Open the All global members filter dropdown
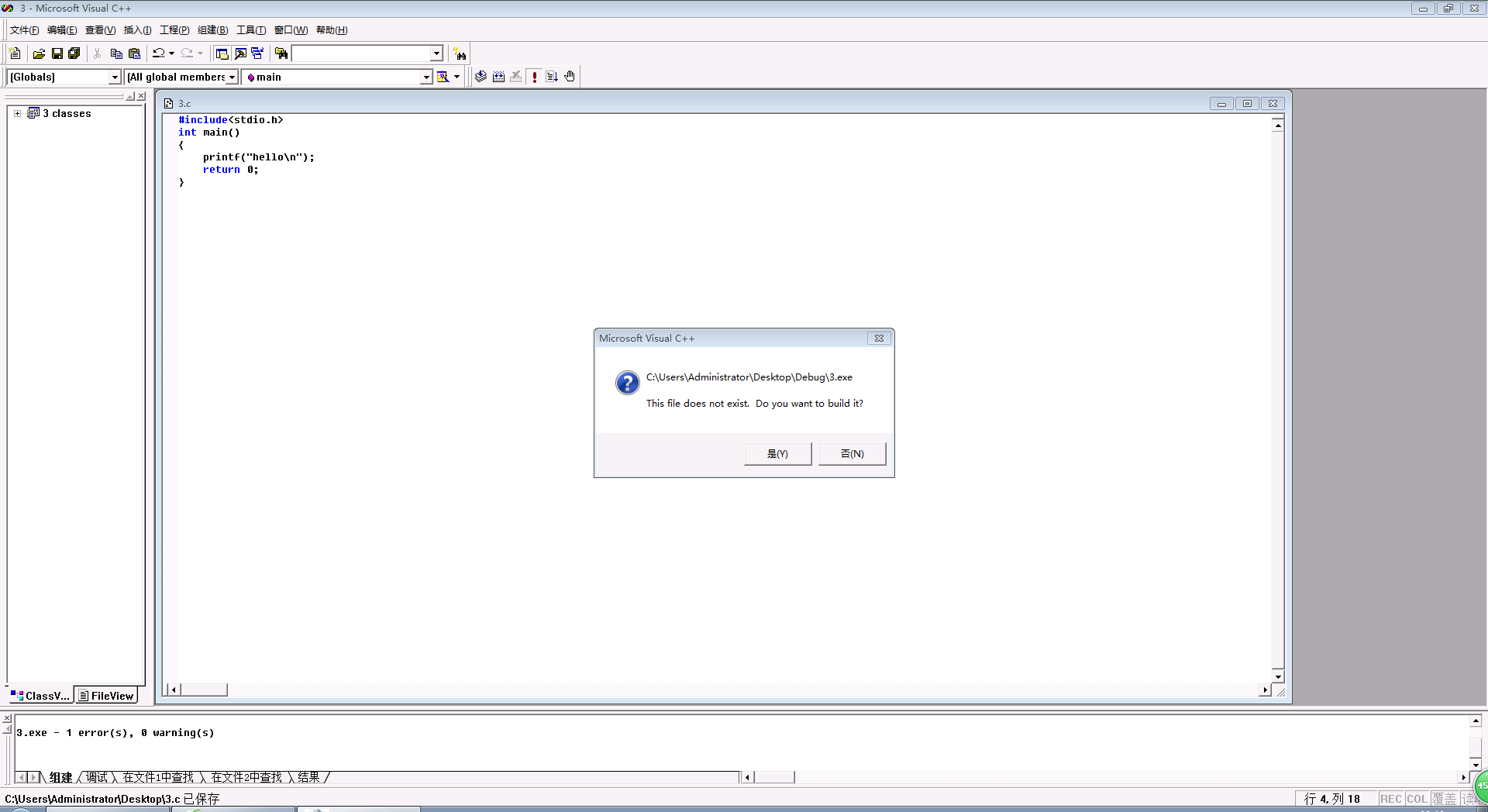The width and height of the screenshot is (1488, 812). [x=232, y=77]
